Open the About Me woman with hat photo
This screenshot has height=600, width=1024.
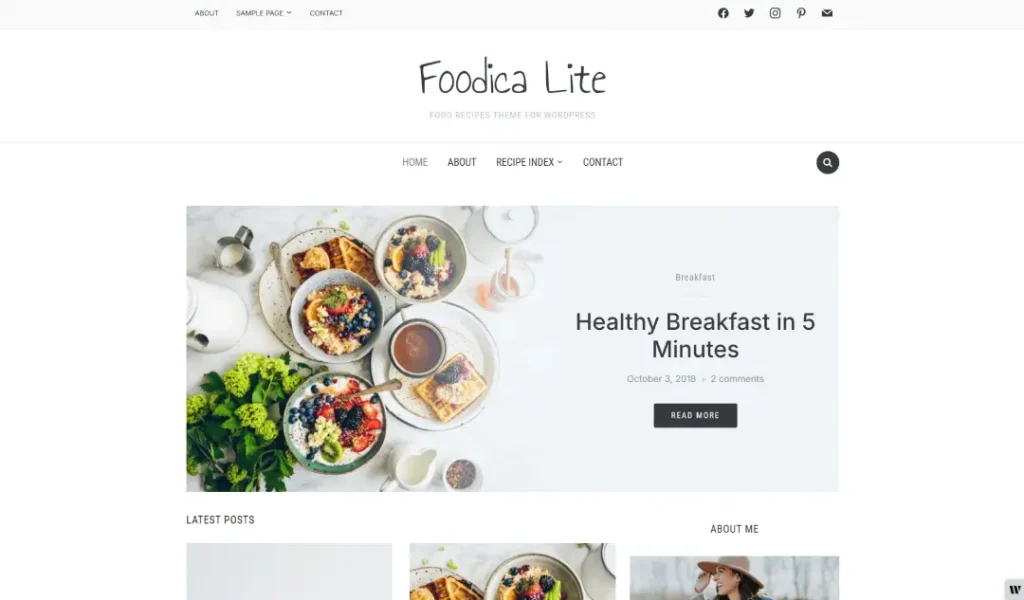pos(734,578)
